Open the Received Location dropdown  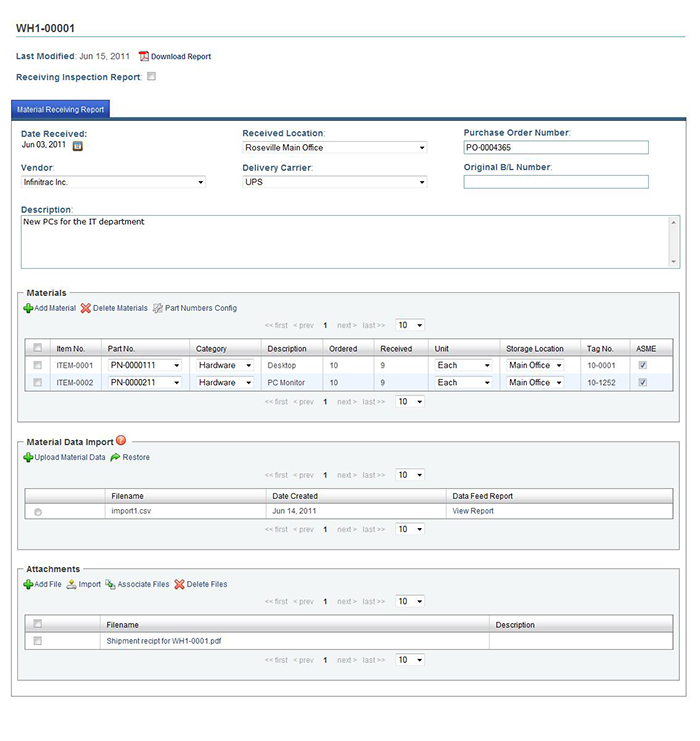pyautogui.click(x=335, y=147)
